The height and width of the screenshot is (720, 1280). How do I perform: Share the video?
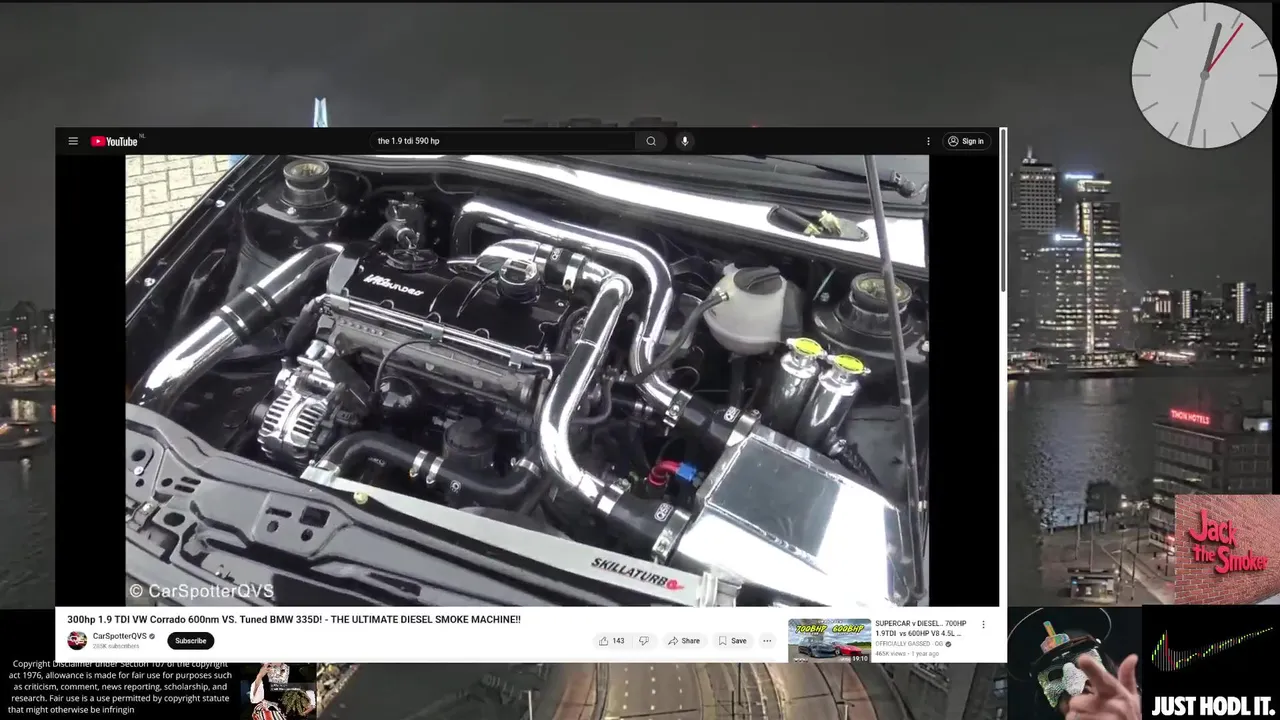685,641
